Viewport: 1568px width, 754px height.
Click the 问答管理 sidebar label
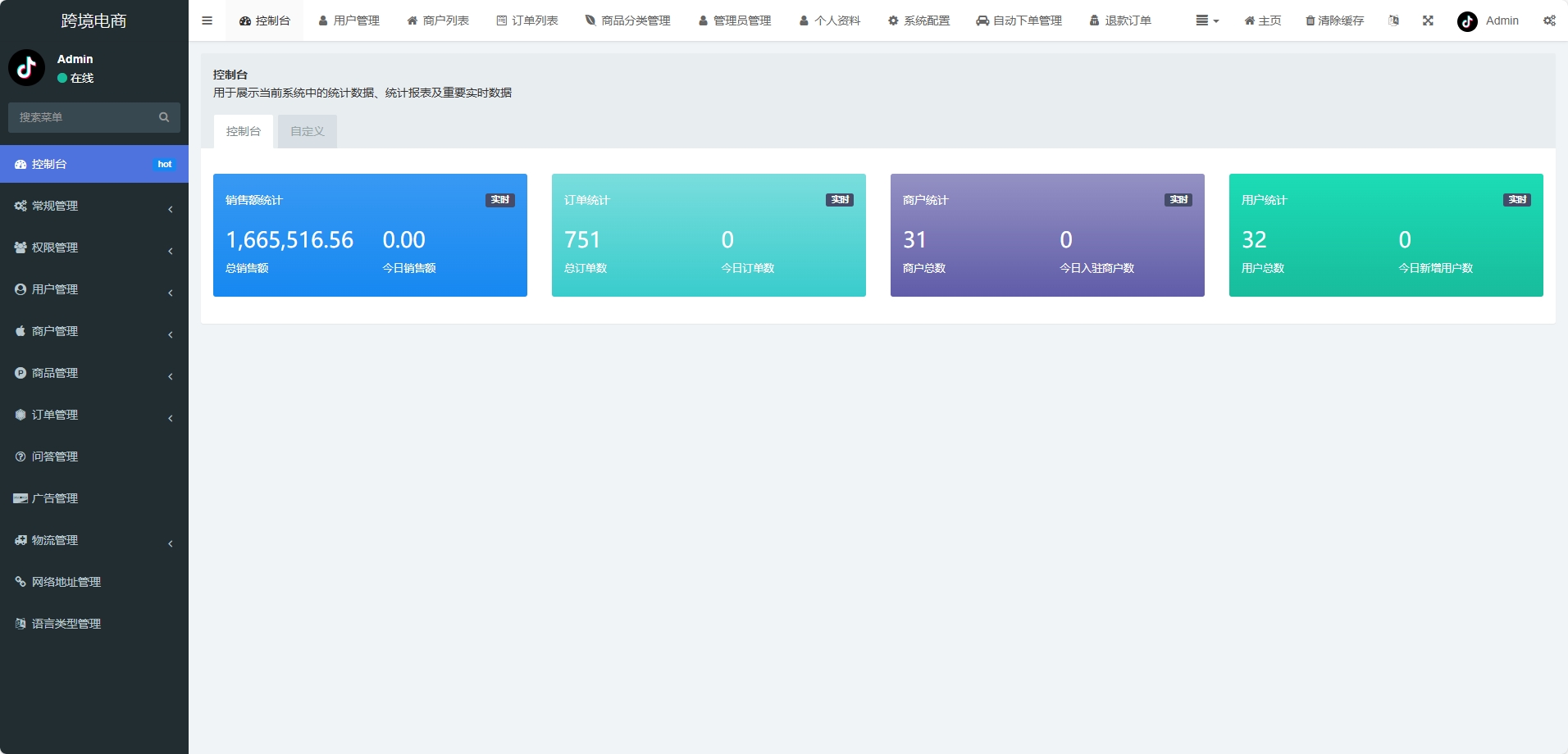tap(55, 456)
